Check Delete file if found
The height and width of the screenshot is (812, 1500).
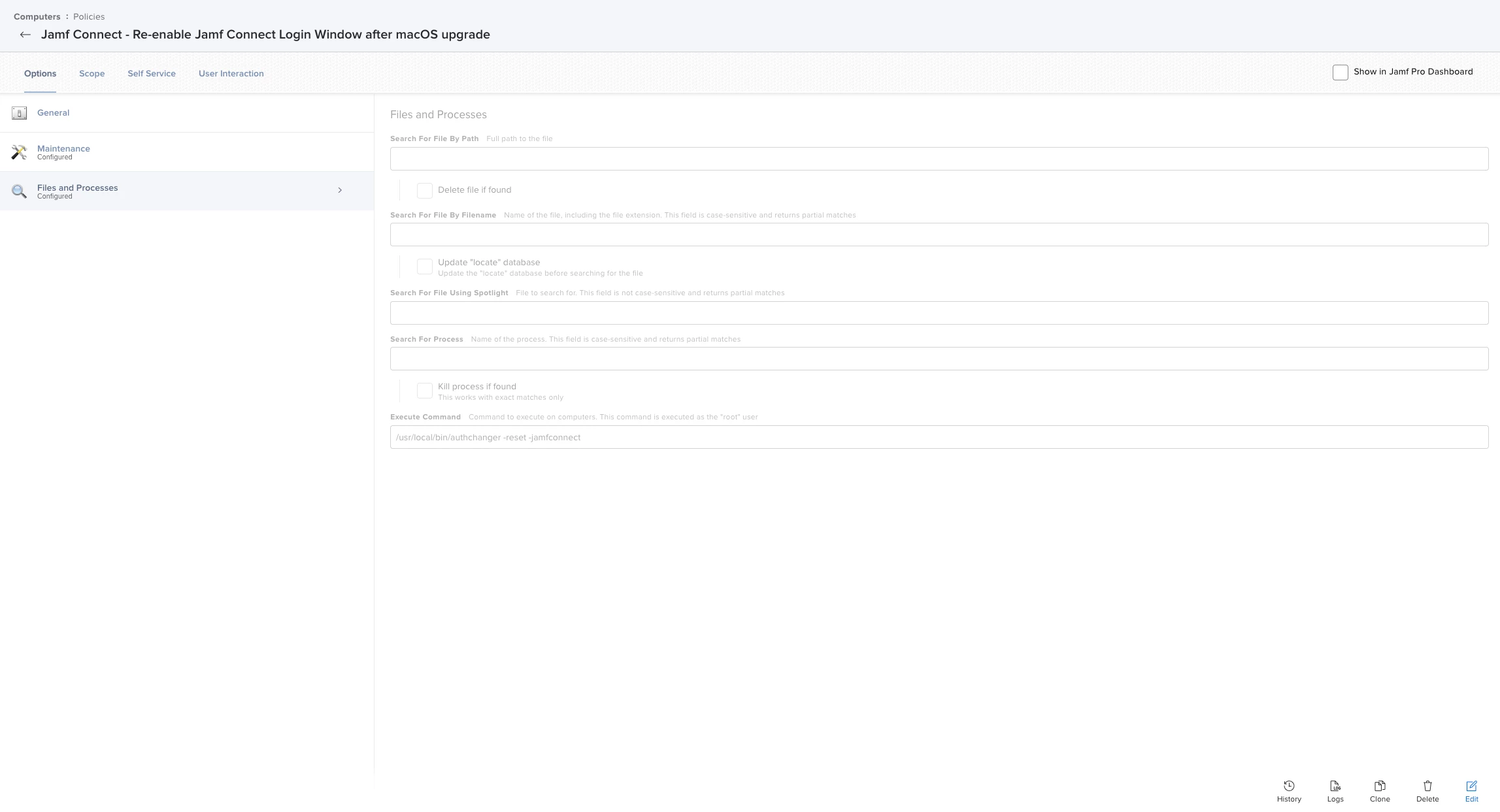coord(425,190)
